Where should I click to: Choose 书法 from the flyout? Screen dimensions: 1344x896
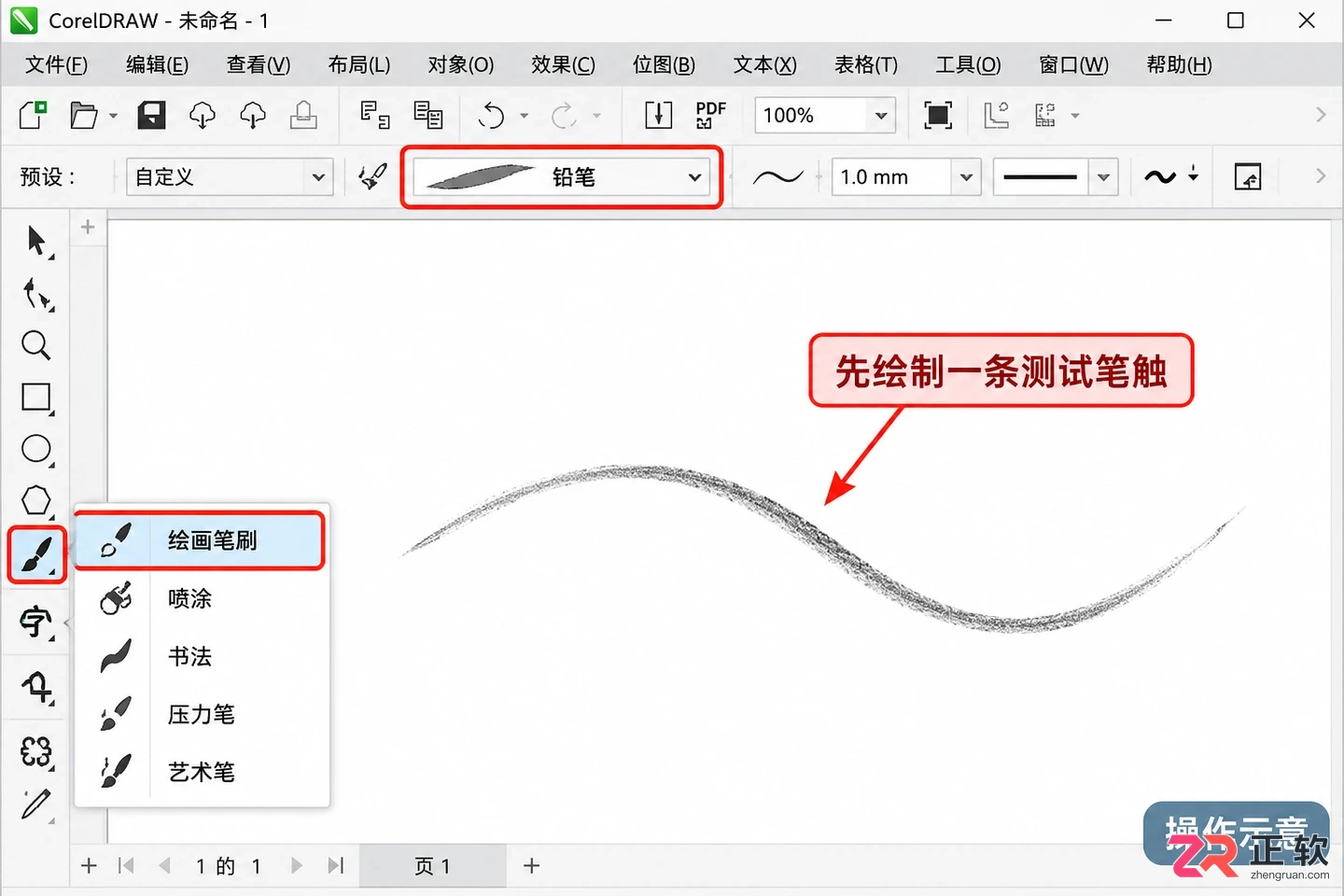[x=202, y=656]
